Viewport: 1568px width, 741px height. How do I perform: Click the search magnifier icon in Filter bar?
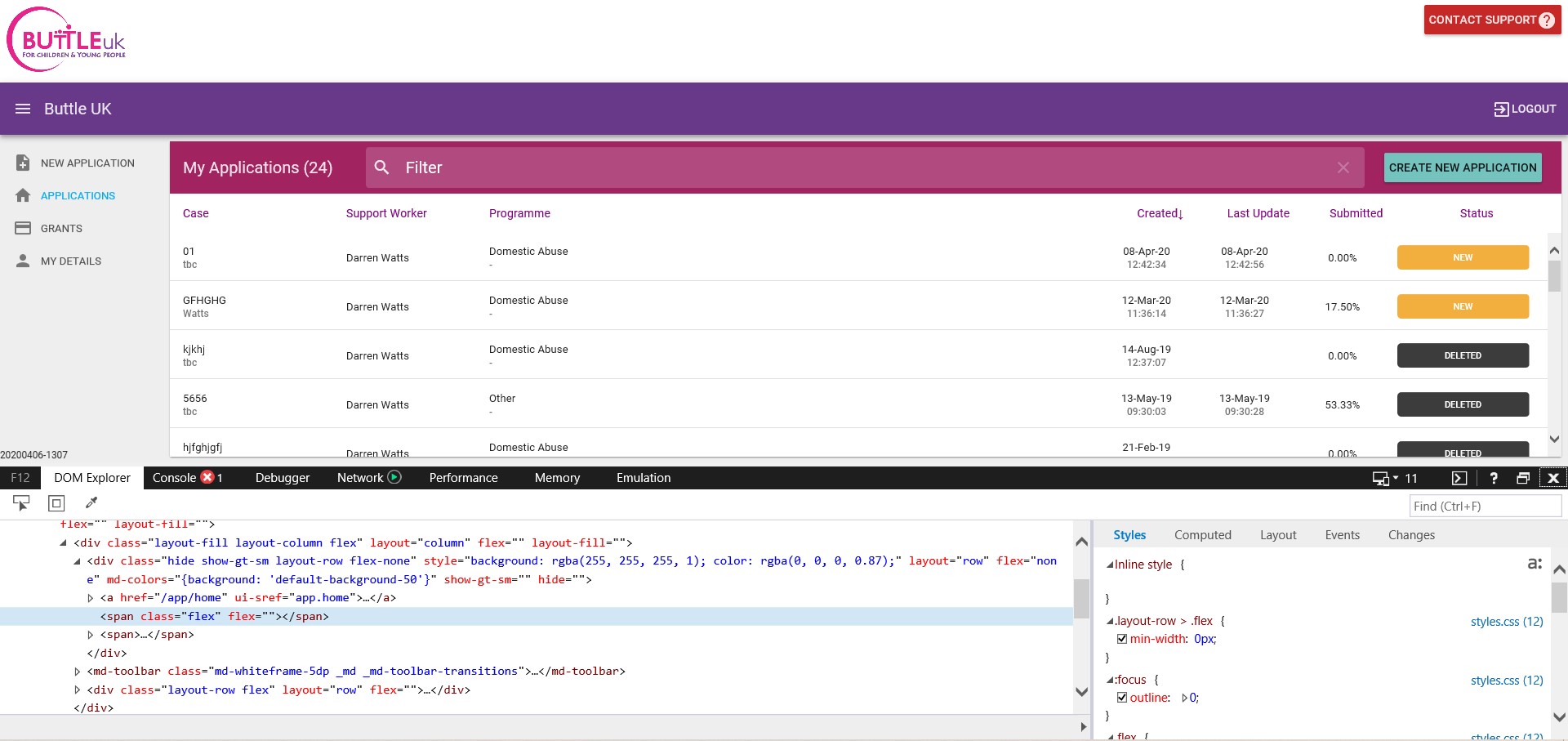pos(381,167)
